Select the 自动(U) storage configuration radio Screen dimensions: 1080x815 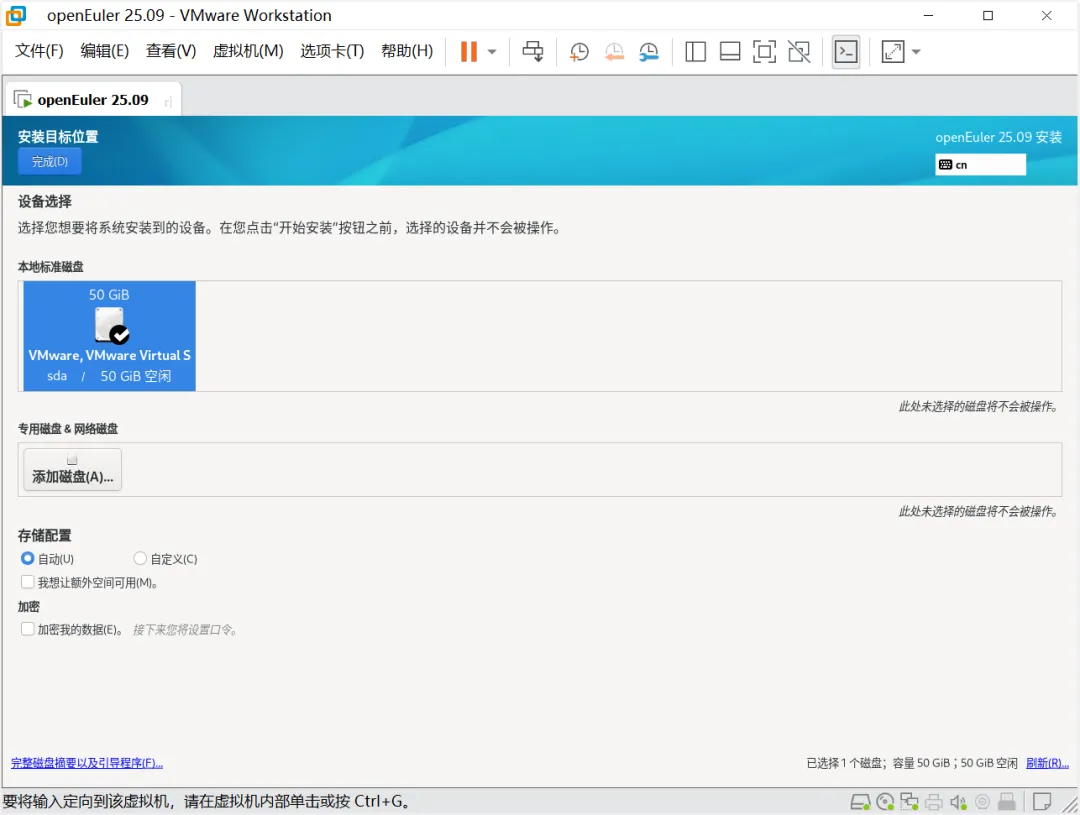(28, 558)
